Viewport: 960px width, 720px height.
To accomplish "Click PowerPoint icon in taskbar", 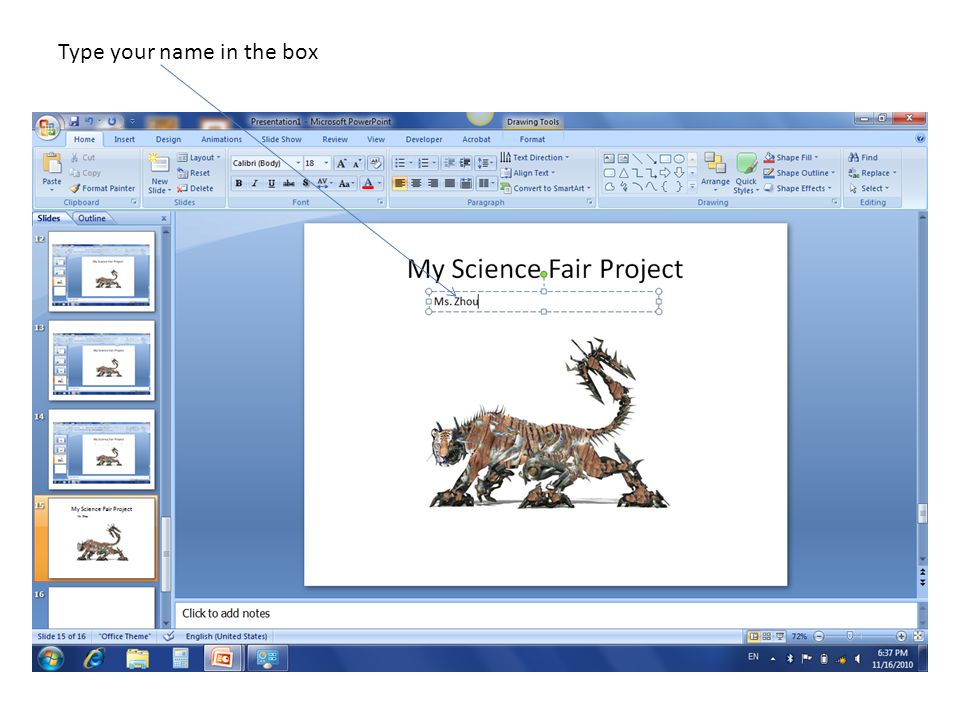I will [222, 659].
